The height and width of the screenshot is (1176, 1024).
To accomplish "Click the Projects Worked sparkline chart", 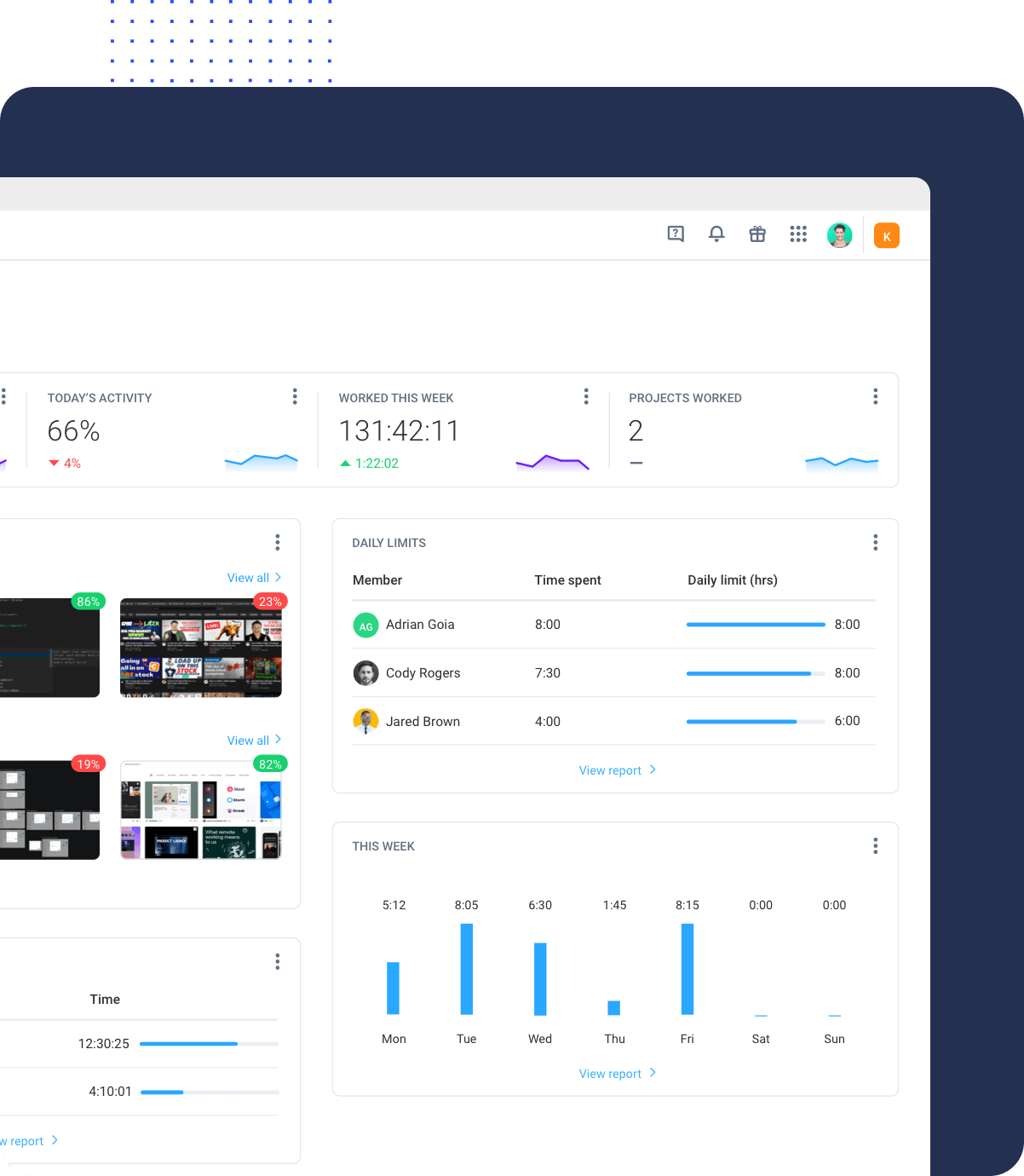I will 842,463.
